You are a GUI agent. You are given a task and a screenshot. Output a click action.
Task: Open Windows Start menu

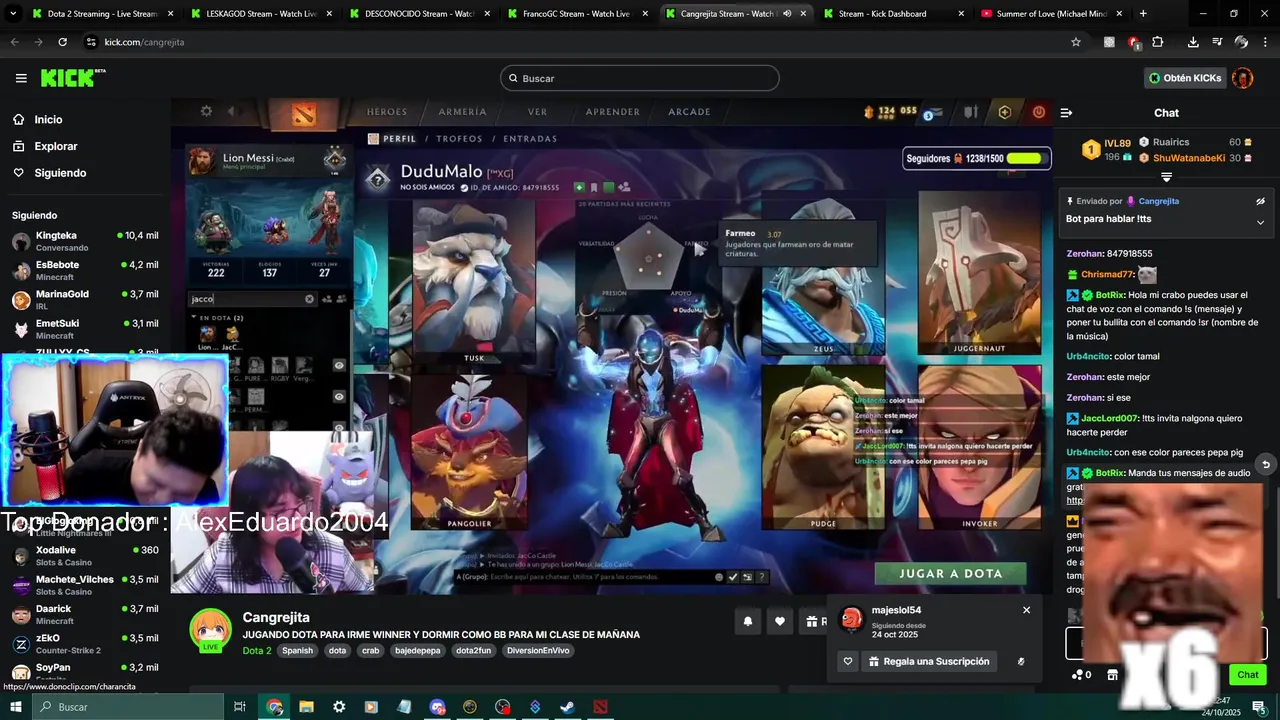(x=15, y=707)
